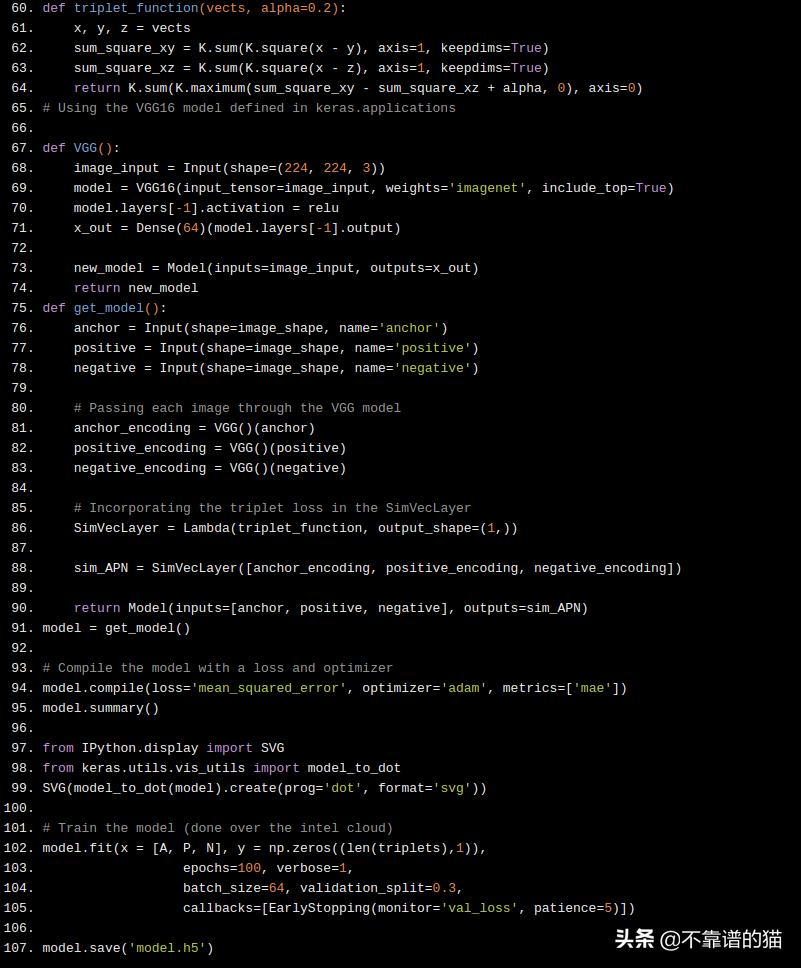Click "anchor = Input(shape=image_shape" line

pos(261,328)
